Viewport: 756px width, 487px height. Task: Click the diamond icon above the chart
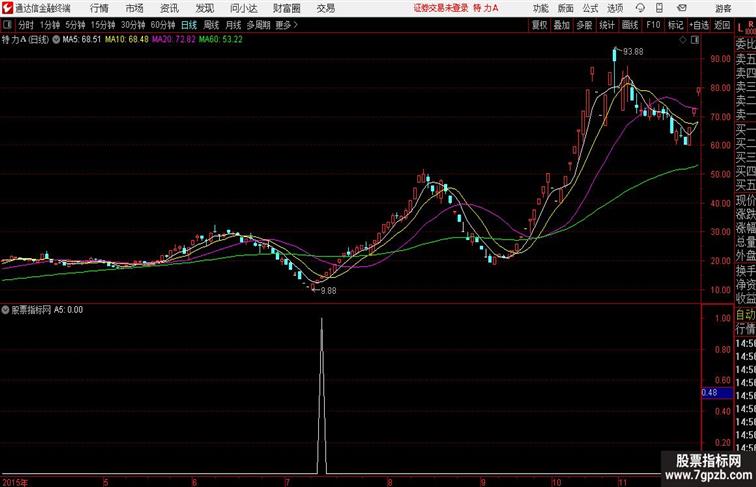coord(683,40)
